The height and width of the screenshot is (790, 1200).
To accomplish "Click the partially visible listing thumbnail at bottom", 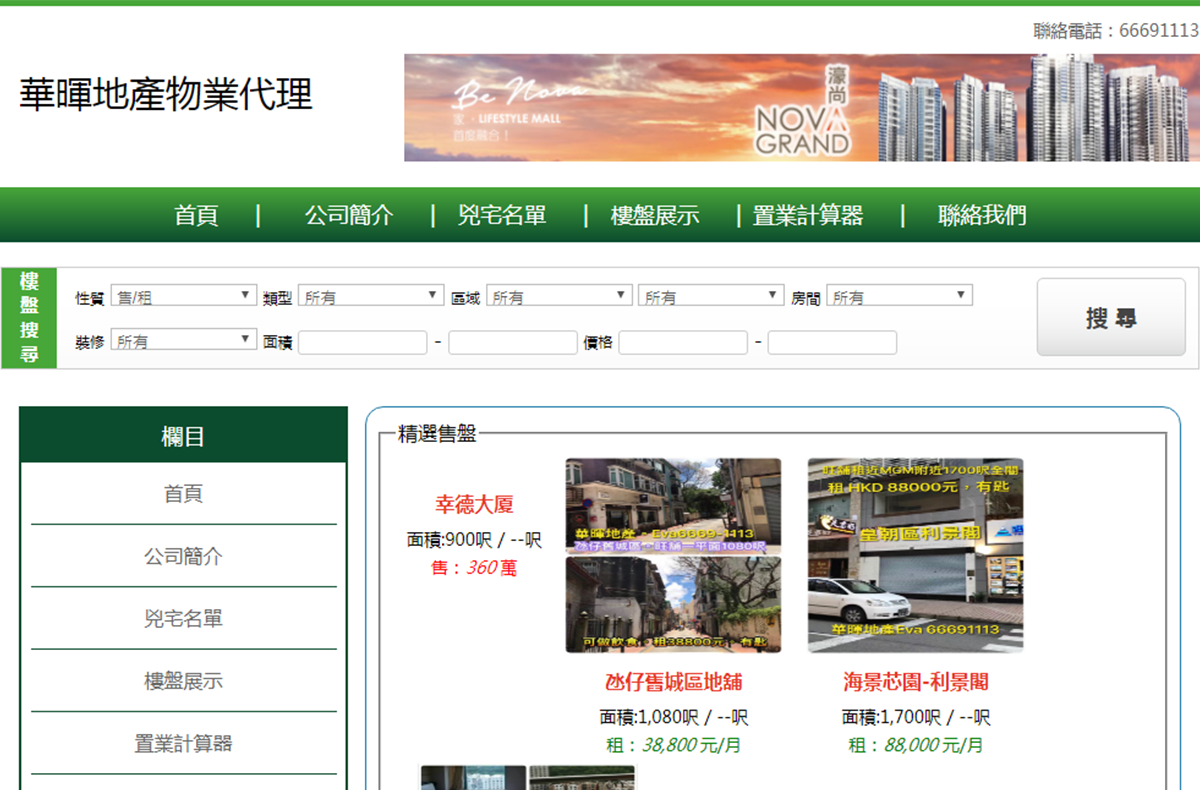I will coord(528,778).
